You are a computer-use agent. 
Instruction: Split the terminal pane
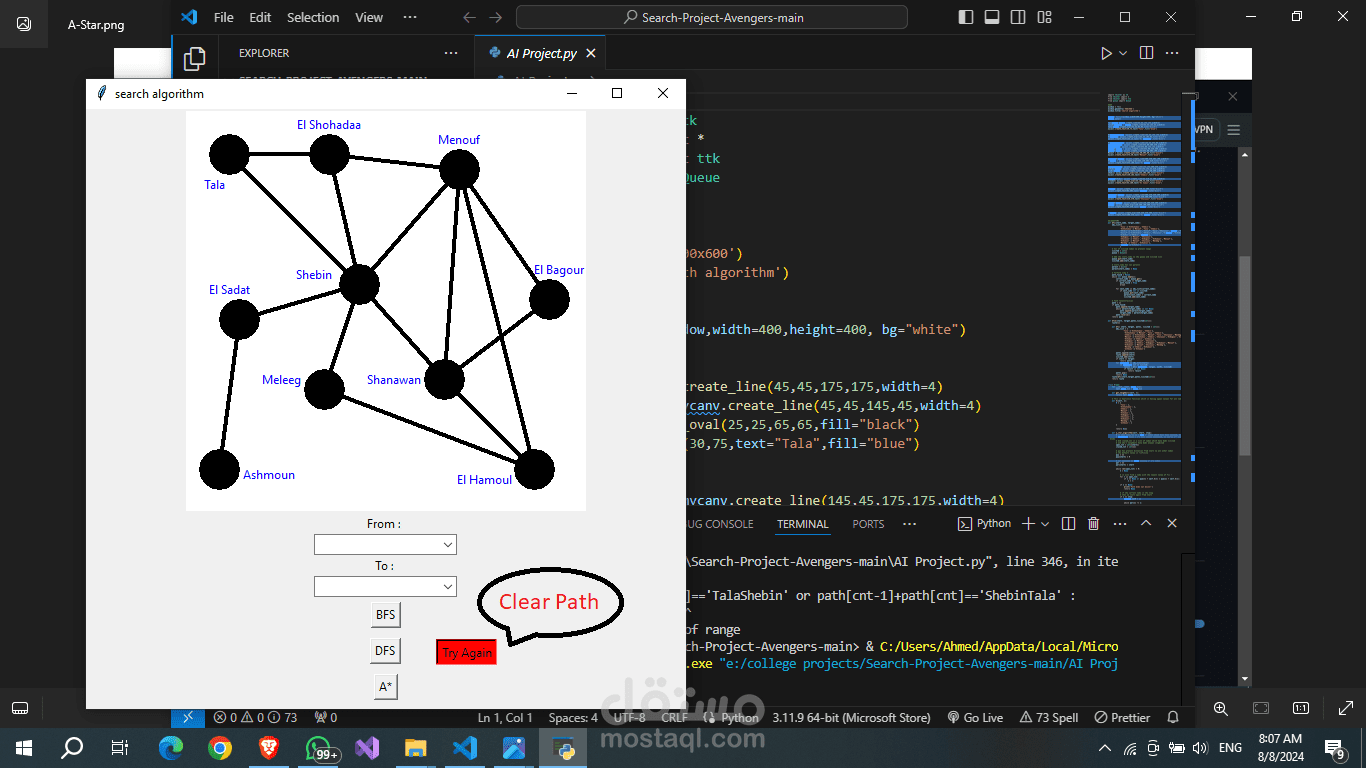(x=1068, y=523)
